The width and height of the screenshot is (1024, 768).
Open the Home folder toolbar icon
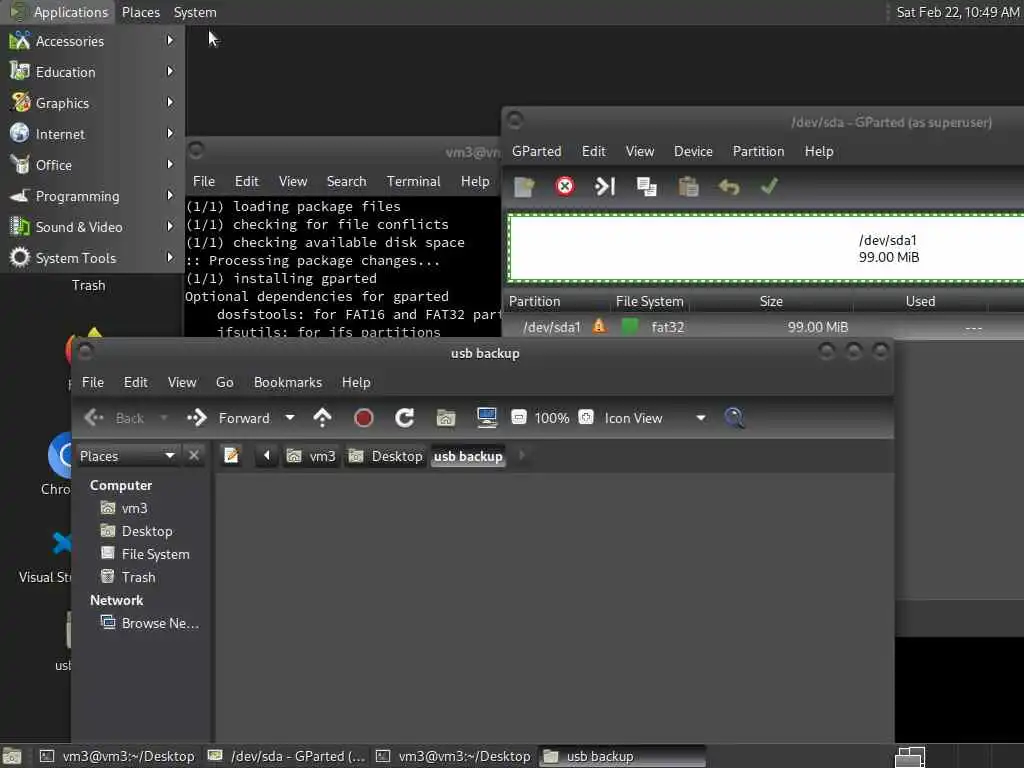coord(446,418)
